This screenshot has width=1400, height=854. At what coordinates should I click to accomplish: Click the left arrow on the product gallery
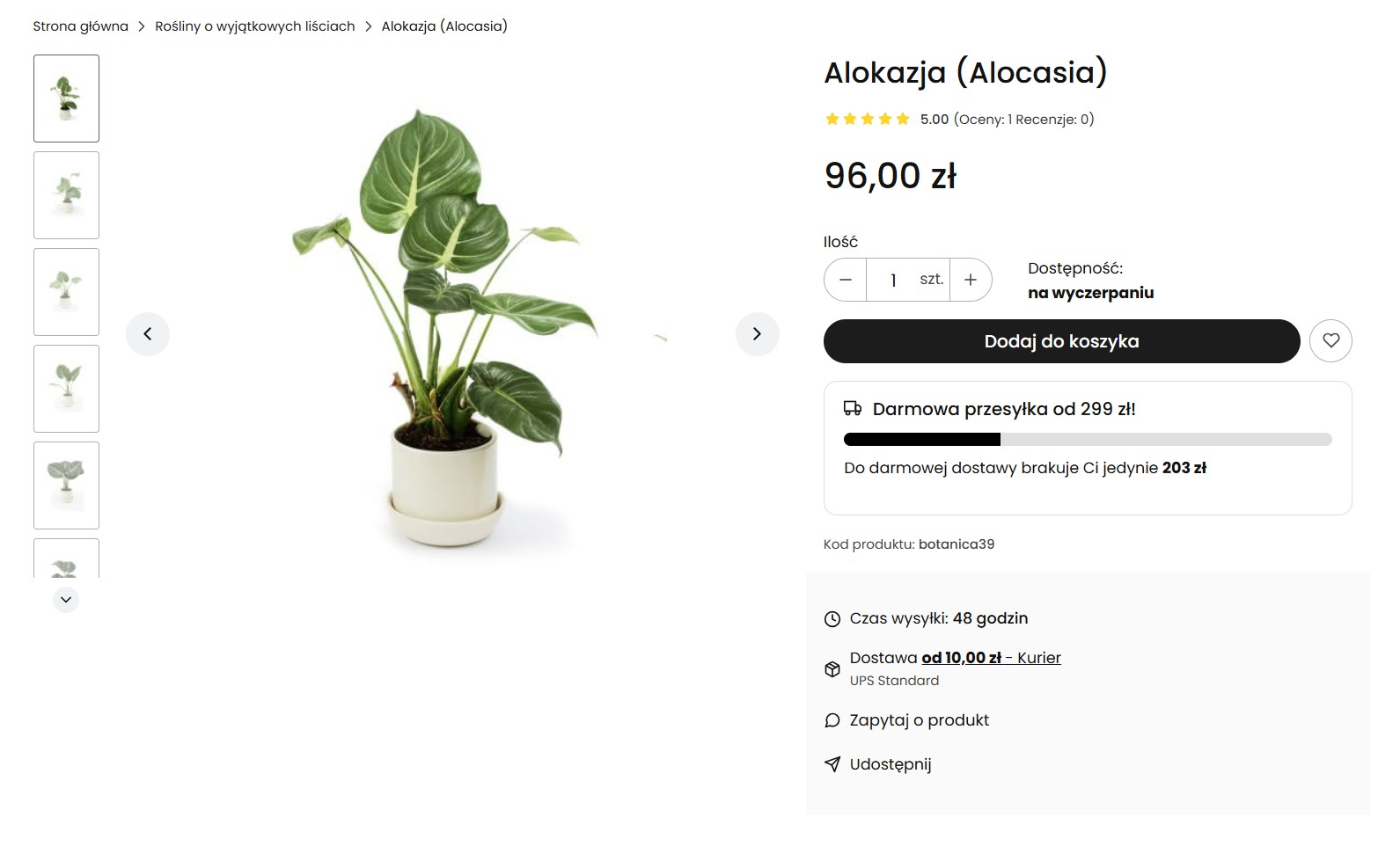148,334
